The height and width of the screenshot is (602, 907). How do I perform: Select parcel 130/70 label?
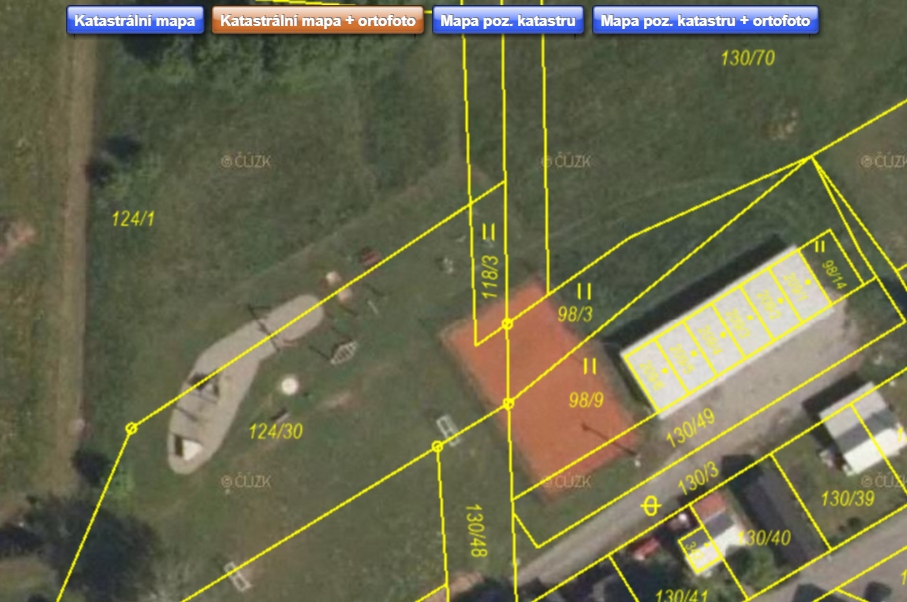747,58
